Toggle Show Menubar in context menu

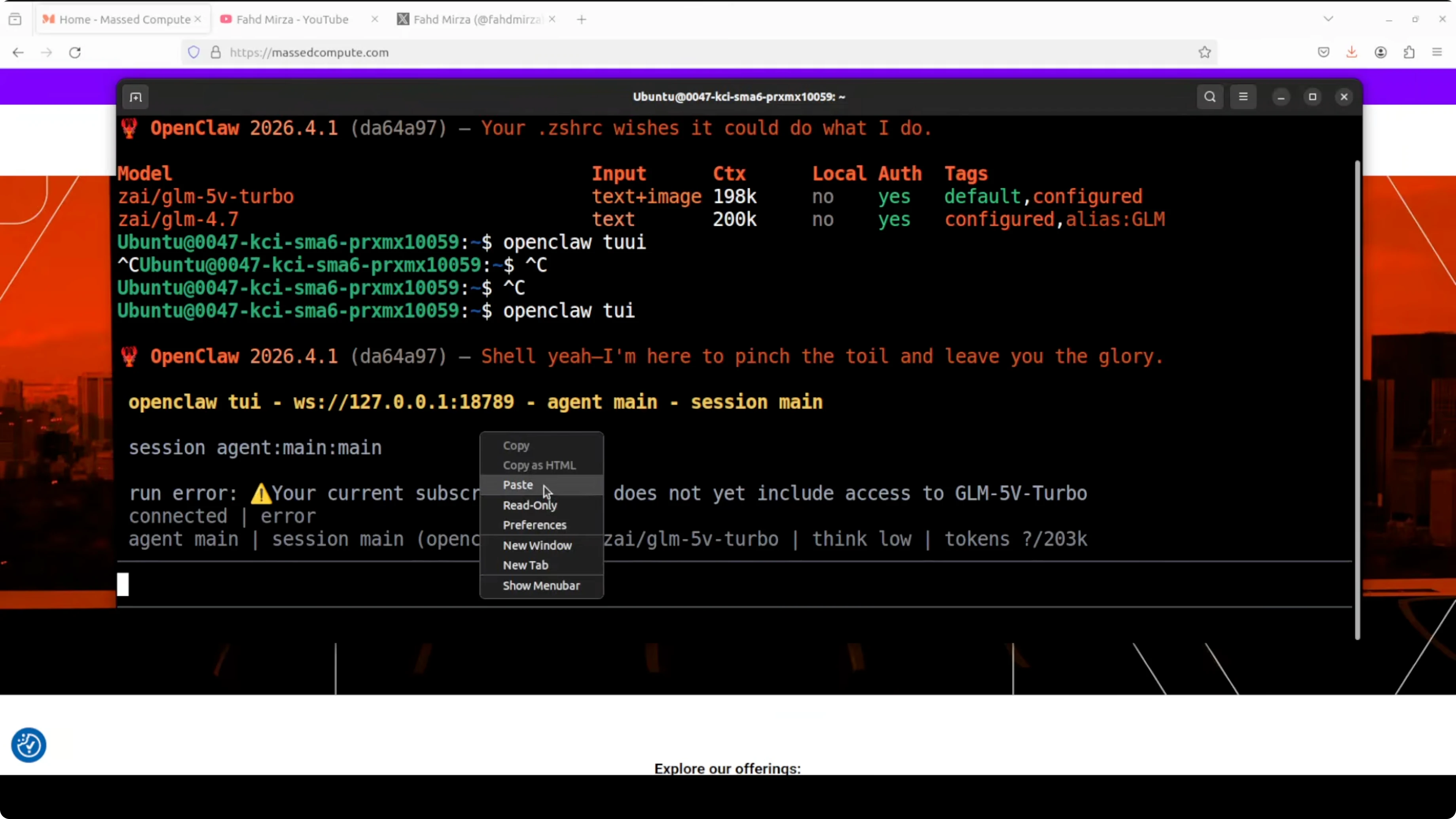tap(541, 586)
